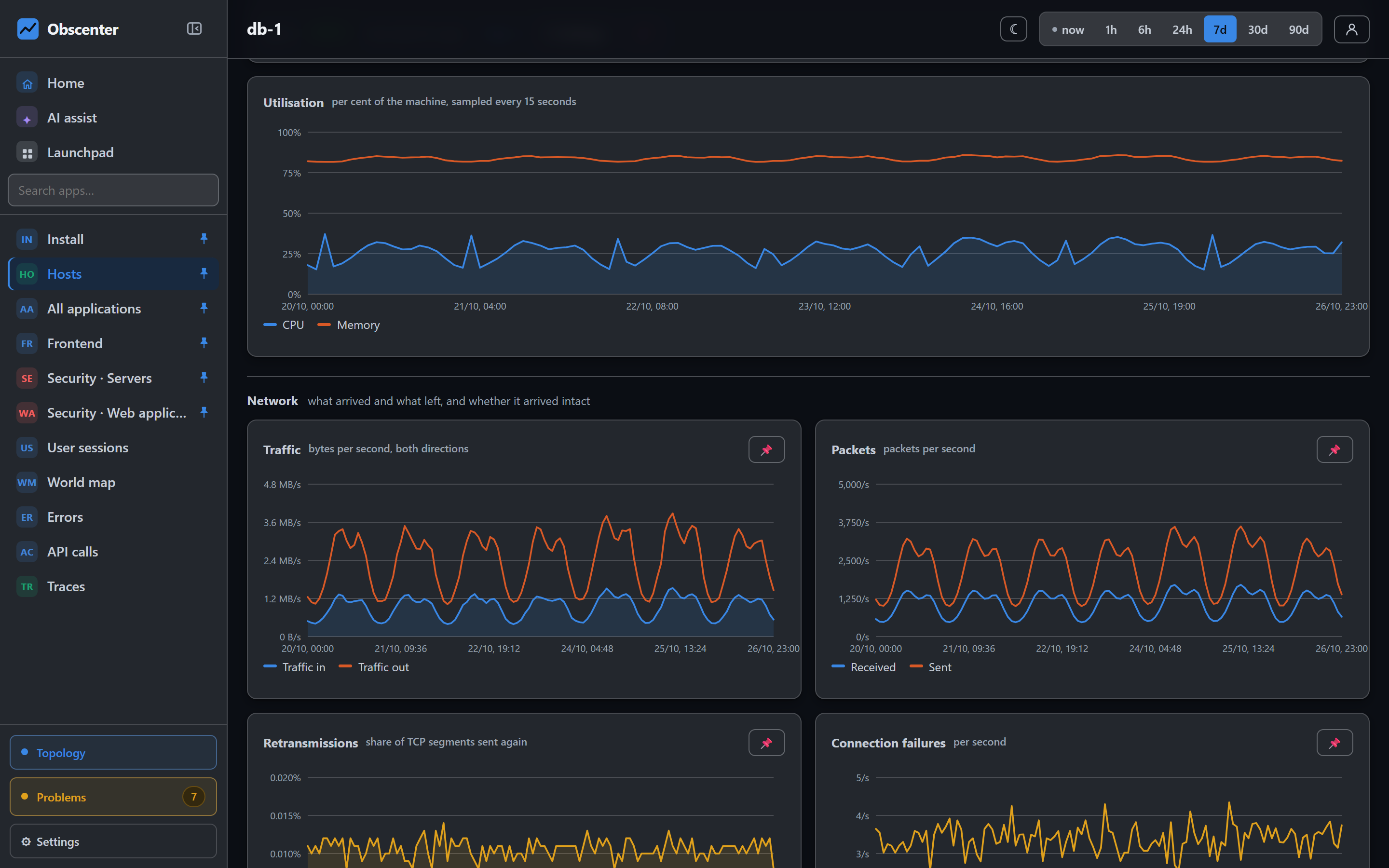Pin the Retransmissions chart
The height and width of the screenshot is (868, 1389).
point(766,743)
